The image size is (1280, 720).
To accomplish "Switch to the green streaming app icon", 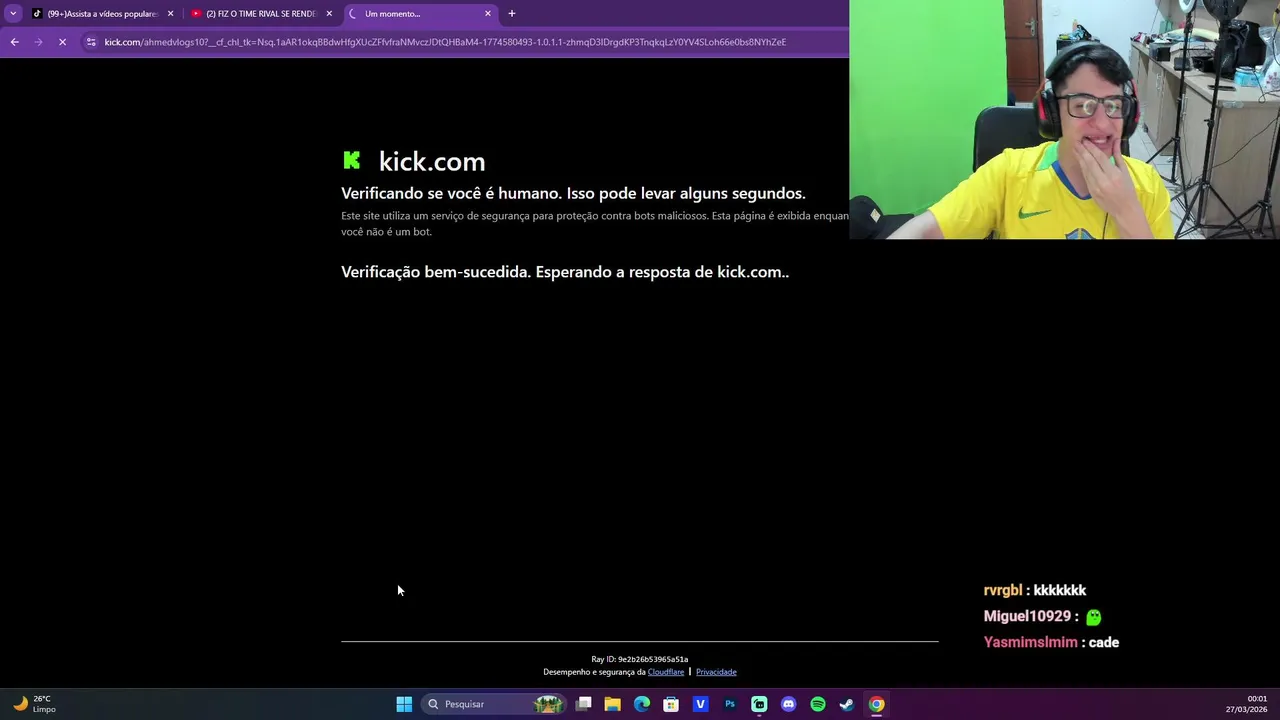I will coord(759,704).
